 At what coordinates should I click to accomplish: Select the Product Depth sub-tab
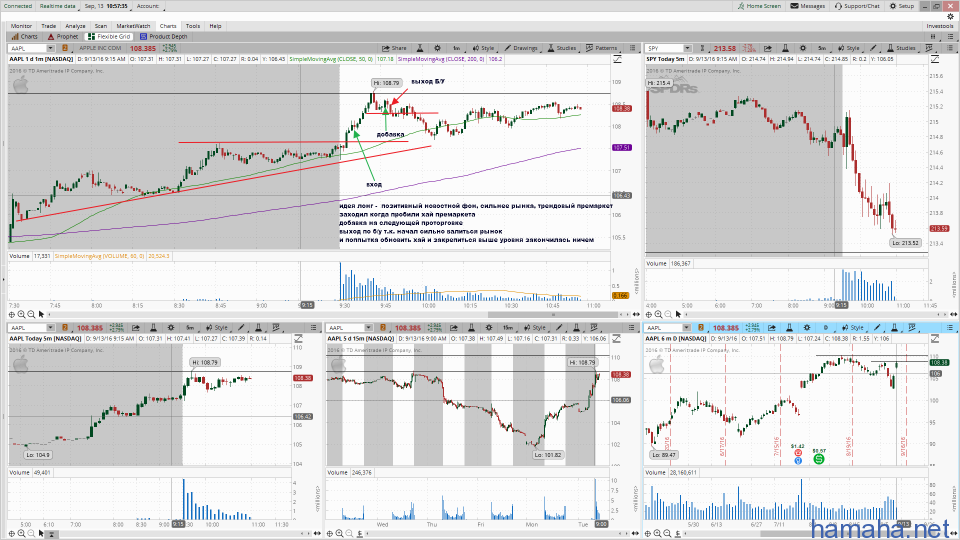163,36
